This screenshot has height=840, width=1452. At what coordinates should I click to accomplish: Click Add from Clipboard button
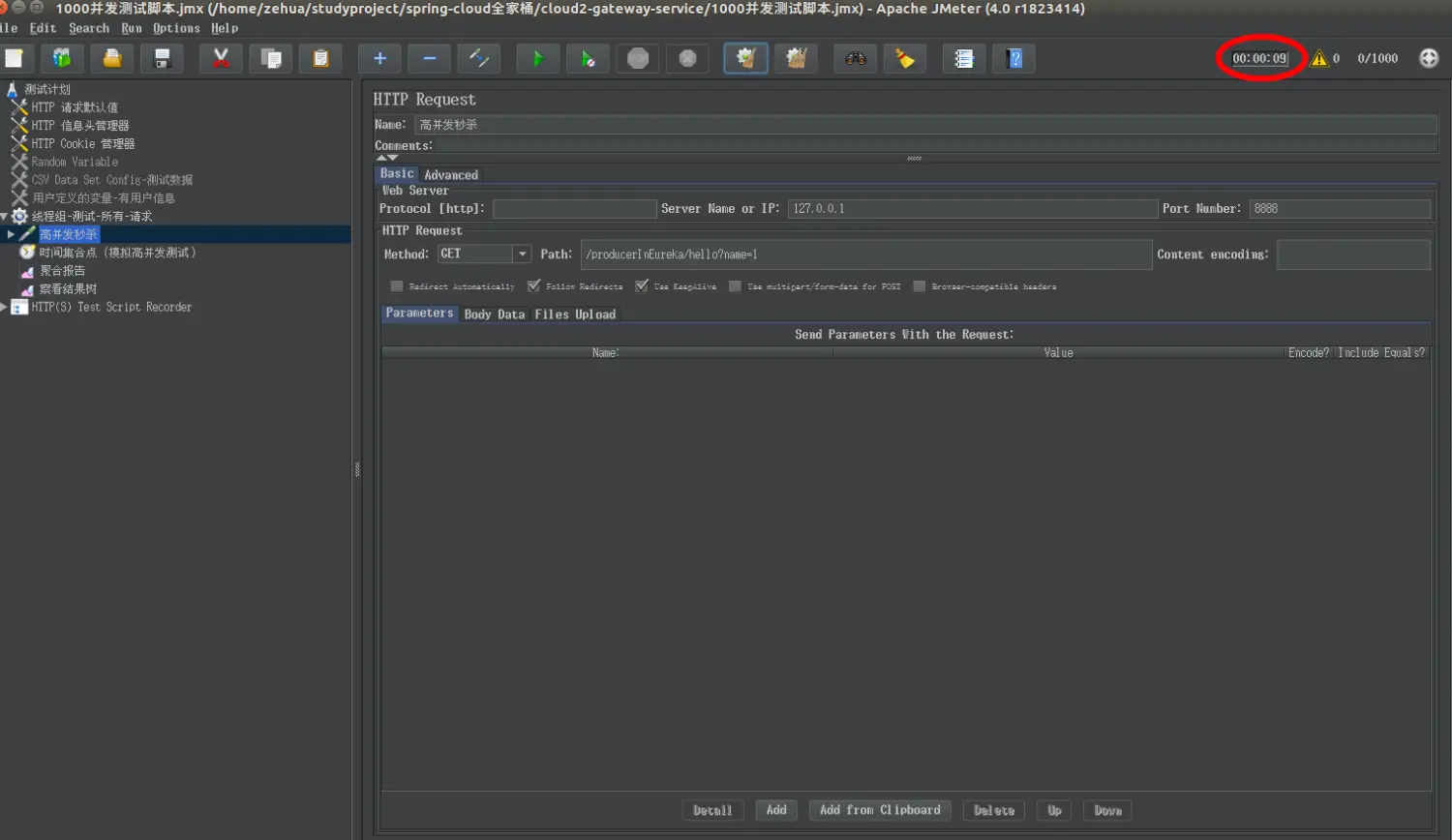pos(880,810)
